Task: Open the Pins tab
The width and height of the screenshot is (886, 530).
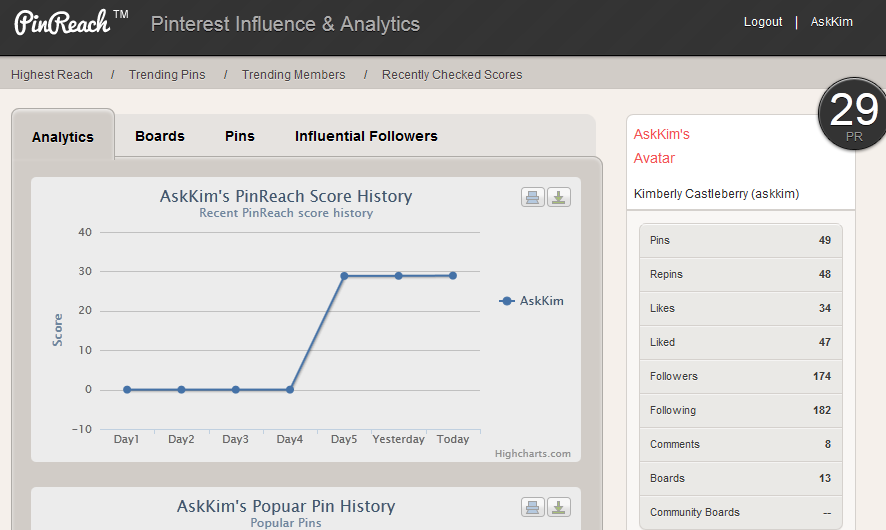Action: click(x=240, y=136)
